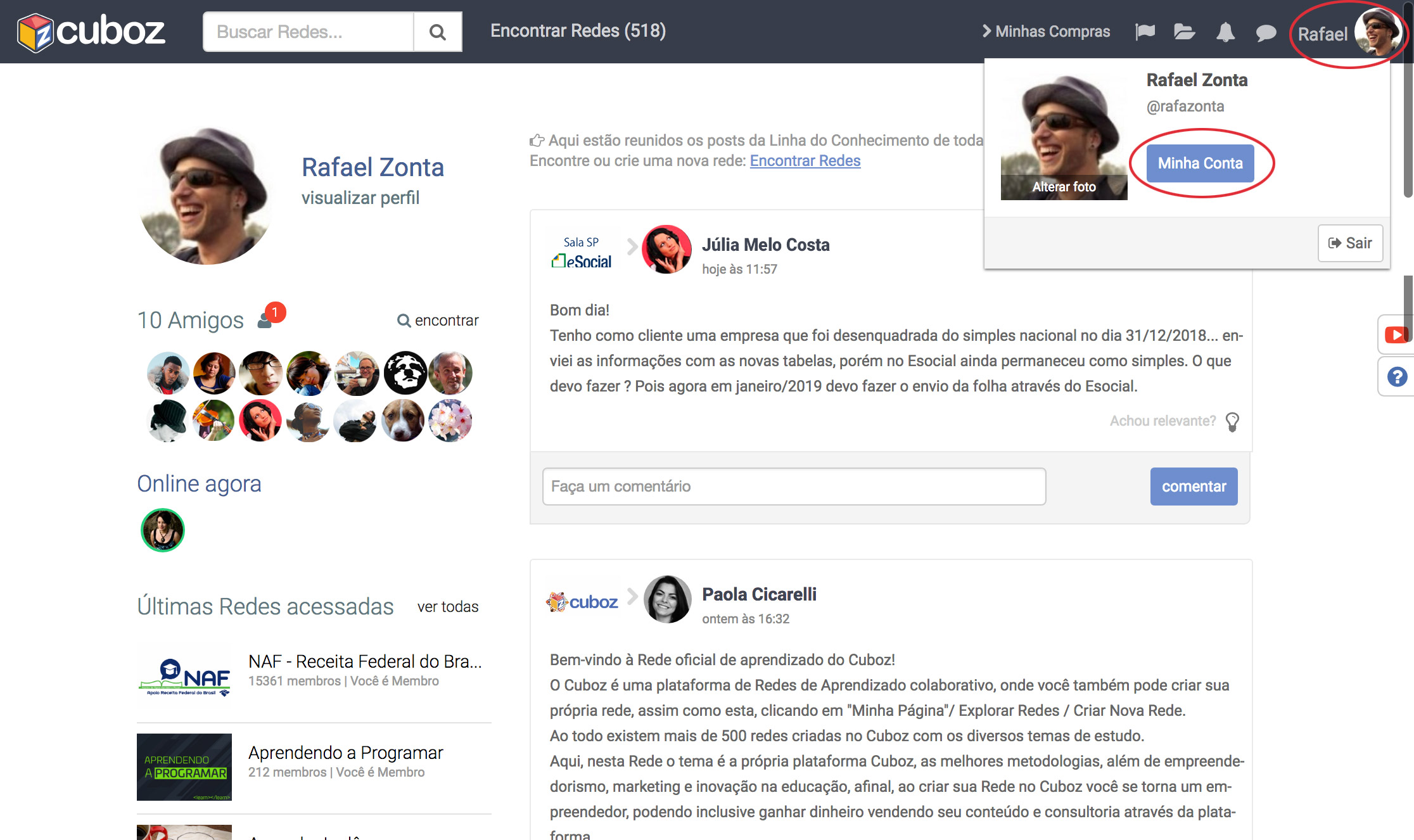The height and width of the screenshot is (840, 1414).
Task: Click the blue help question mark icon
Action: pyautogui.click(x=1396, y=377)
